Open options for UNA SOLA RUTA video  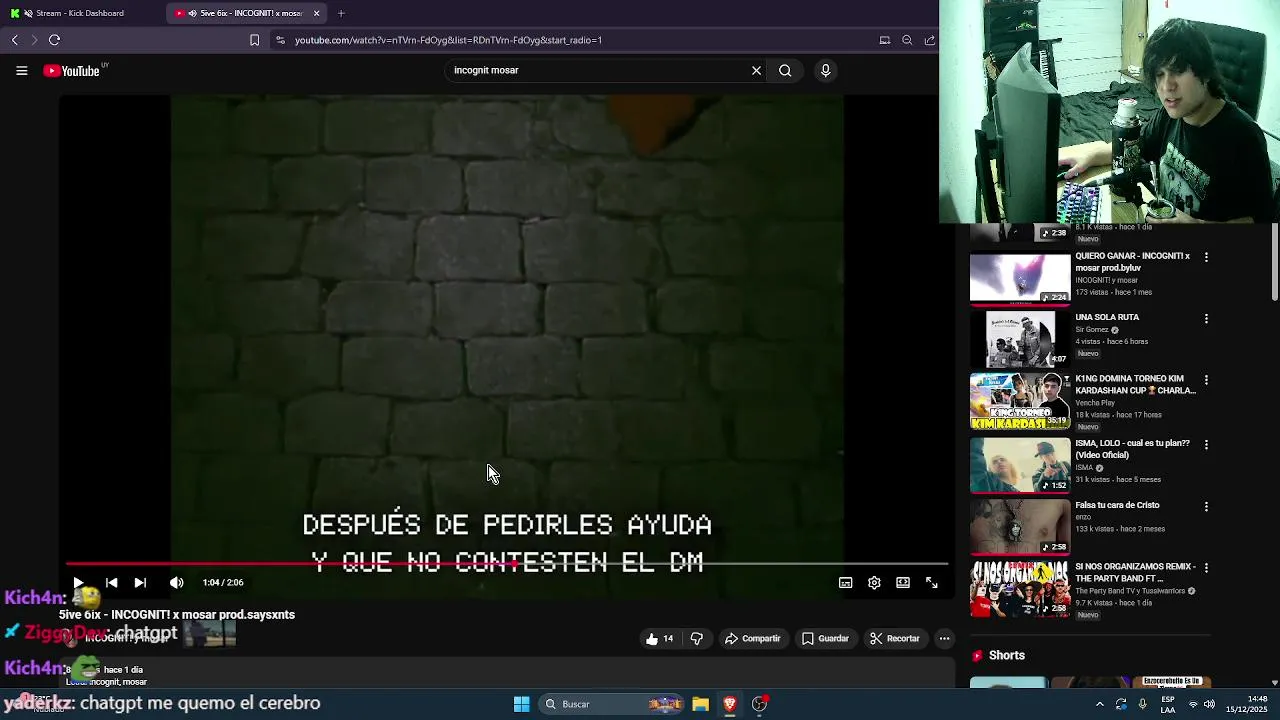(x=1206, y=319)
